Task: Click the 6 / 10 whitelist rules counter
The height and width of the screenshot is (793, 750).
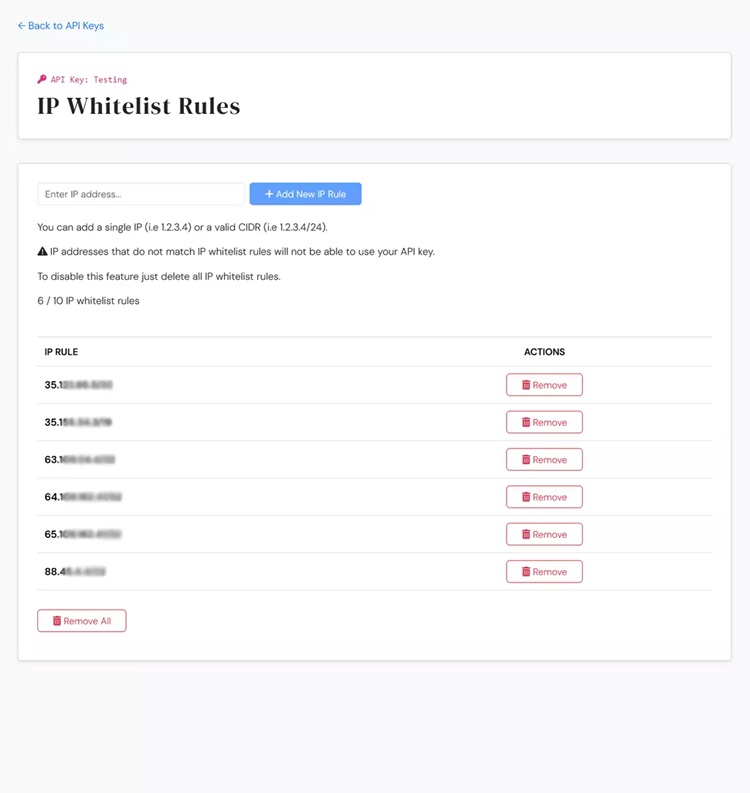Action: click(88, 301)
